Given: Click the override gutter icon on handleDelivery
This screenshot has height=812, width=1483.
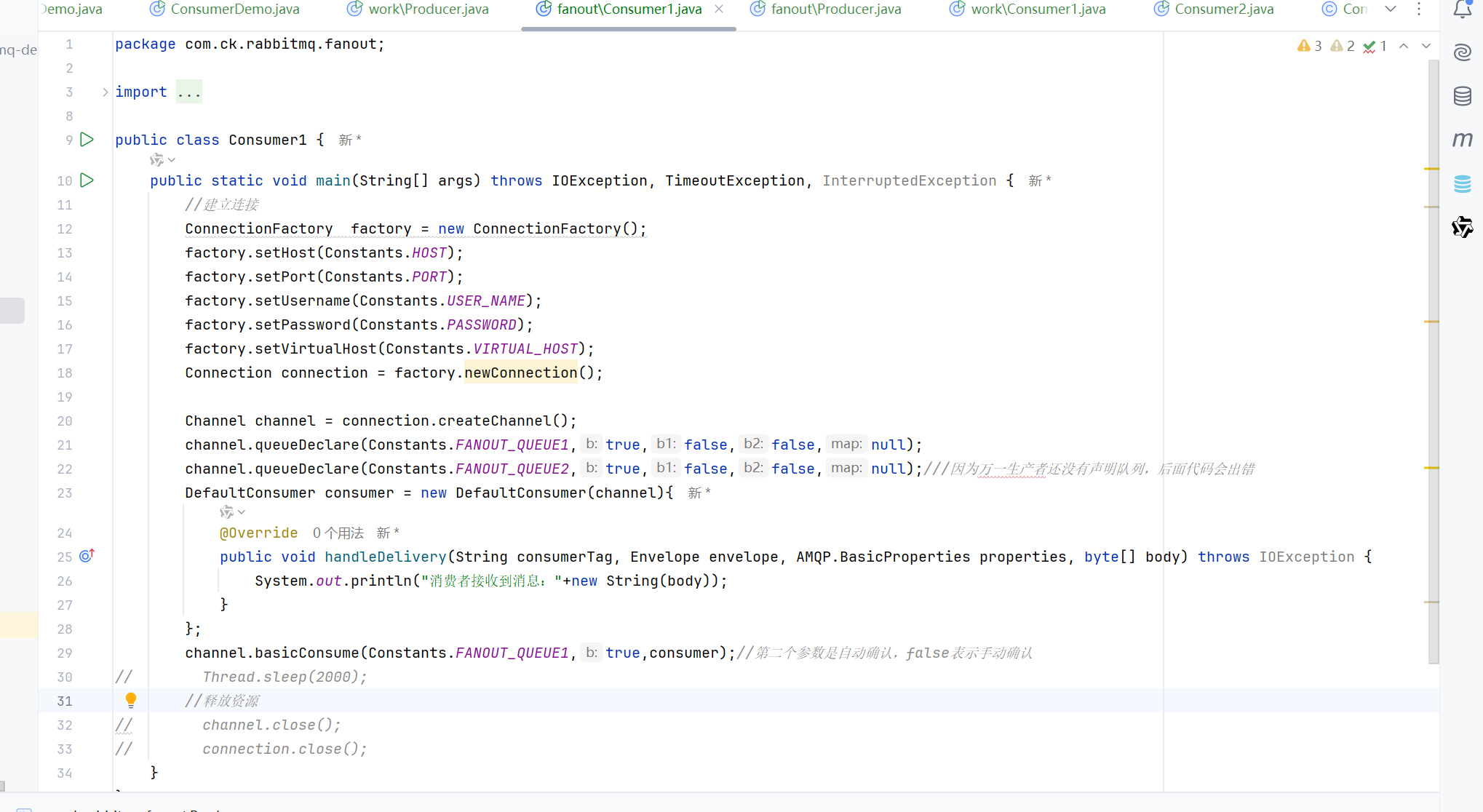Looking at the screenshot, I should (x=87, y=556).
